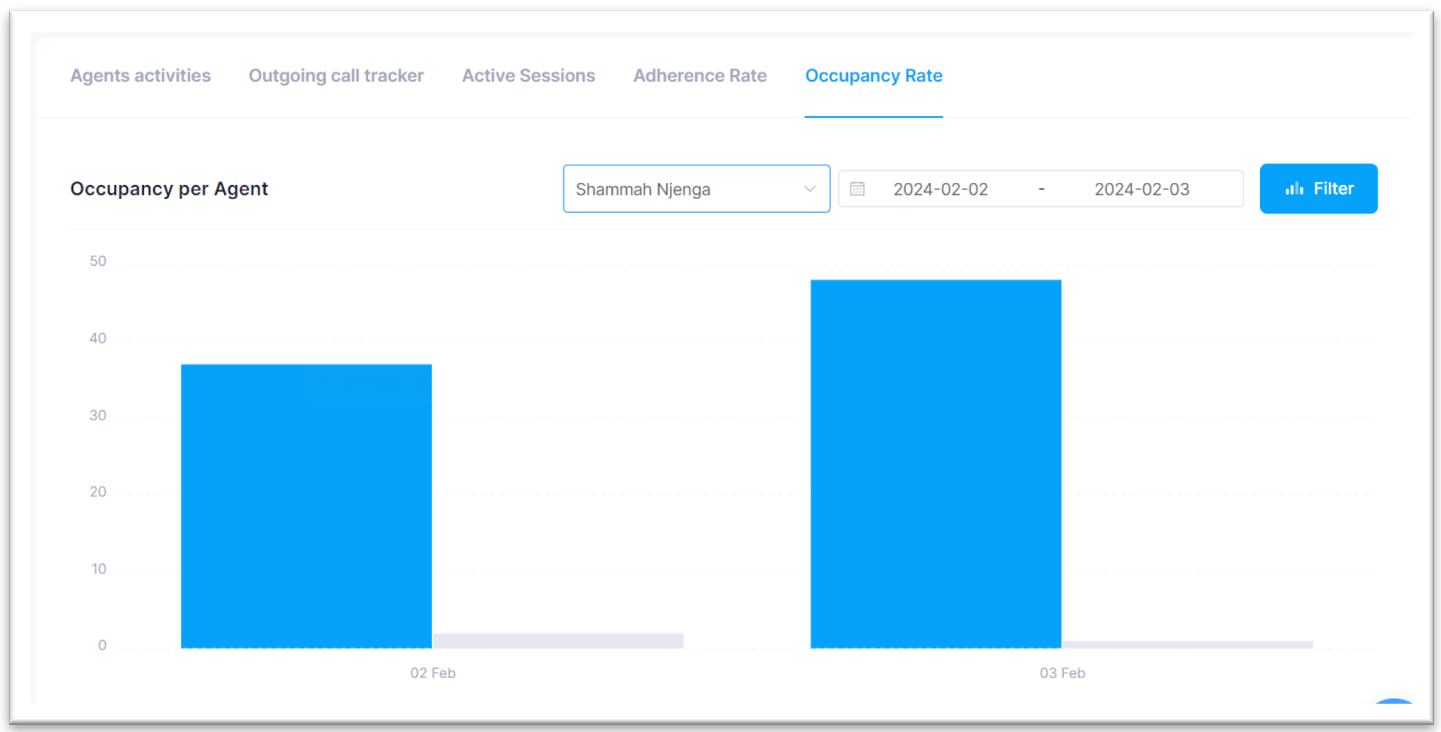Switch to the Agents activities tab
The height and width of the screenshot is (732, 1441).
(140, 76)
